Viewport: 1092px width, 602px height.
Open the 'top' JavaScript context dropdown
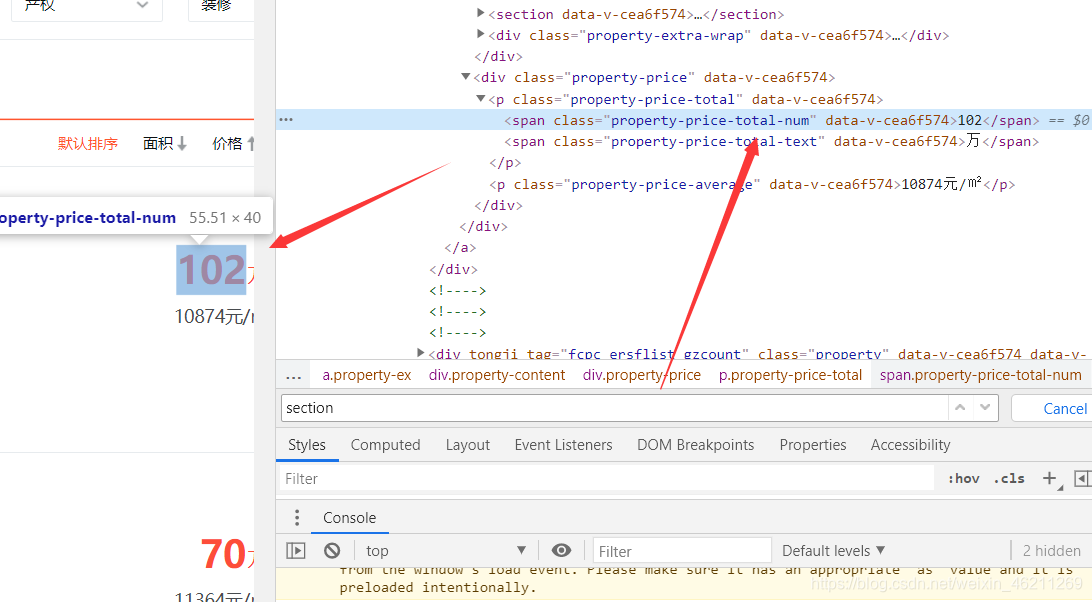(446, 551)
